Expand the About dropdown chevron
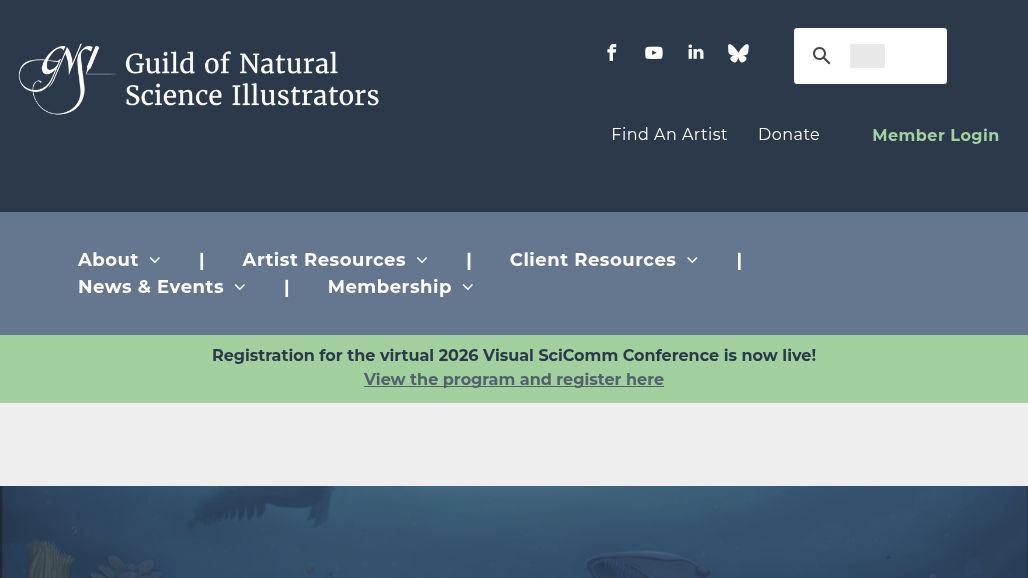1028x578 pixels. [155, 260]
